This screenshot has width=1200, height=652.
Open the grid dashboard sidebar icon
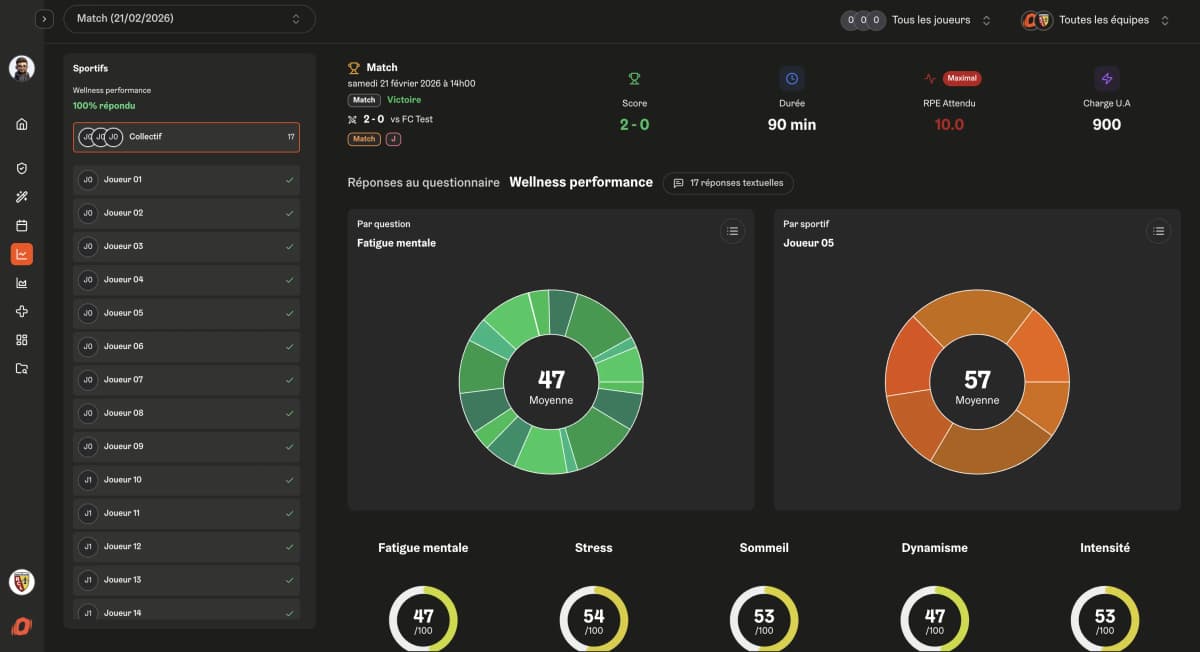[22, 340]
